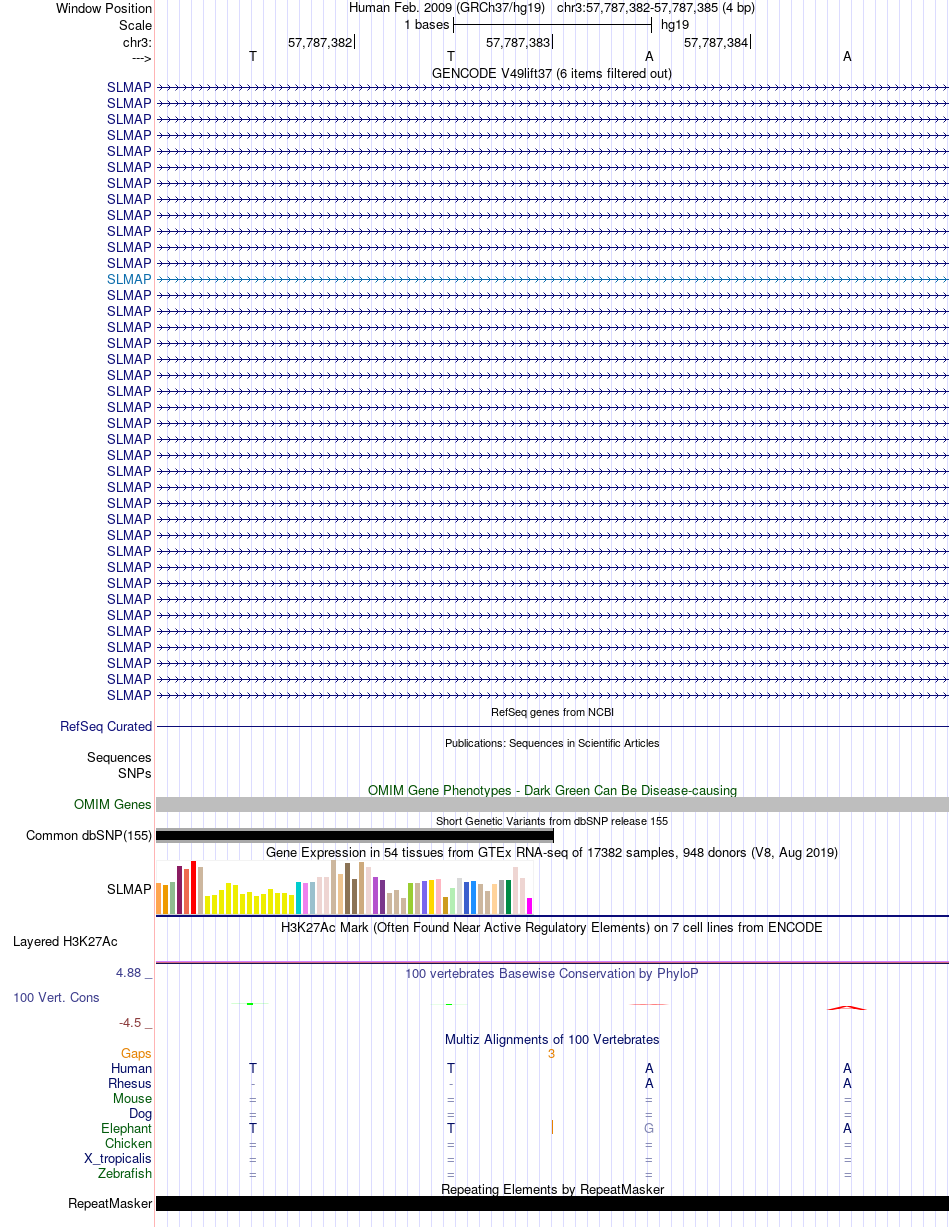This screenshot has width=950, height=1227.
Task: Click the OMIM Gene Phenotypes track title
Action: tap(552, 790)
